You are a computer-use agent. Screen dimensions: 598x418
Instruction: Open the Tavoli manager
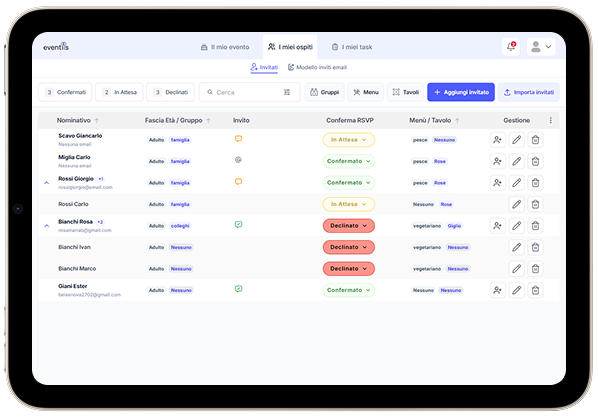click(405, 92)
